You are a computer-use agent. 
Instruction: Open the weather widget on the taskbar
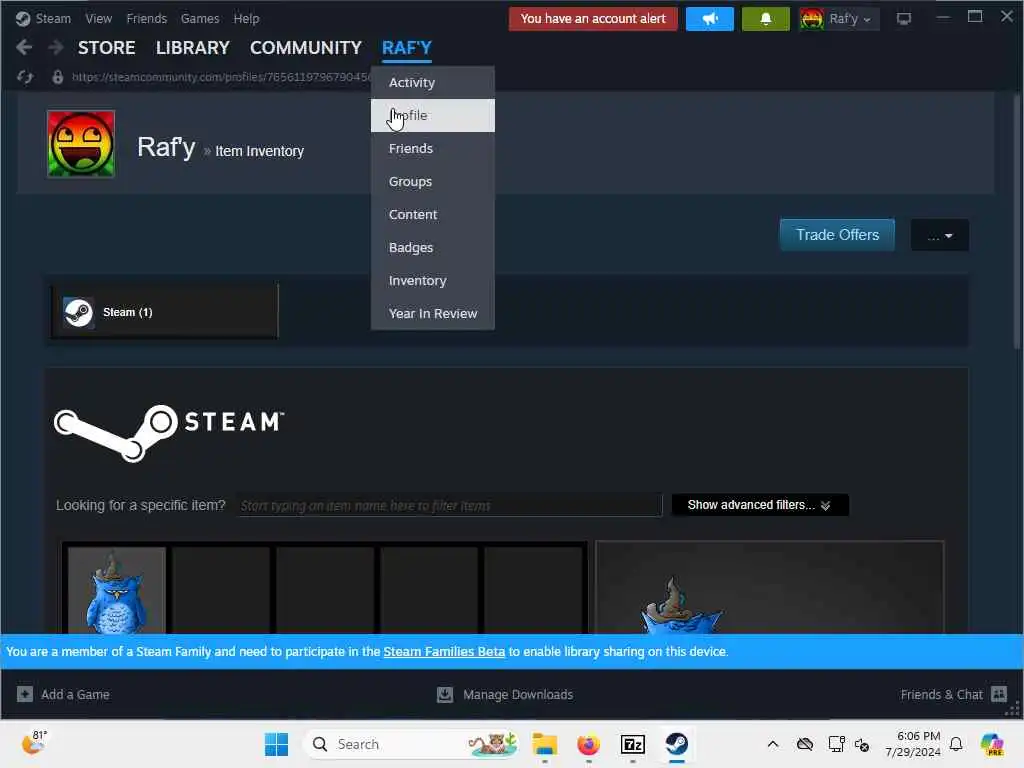coord(34,743)
